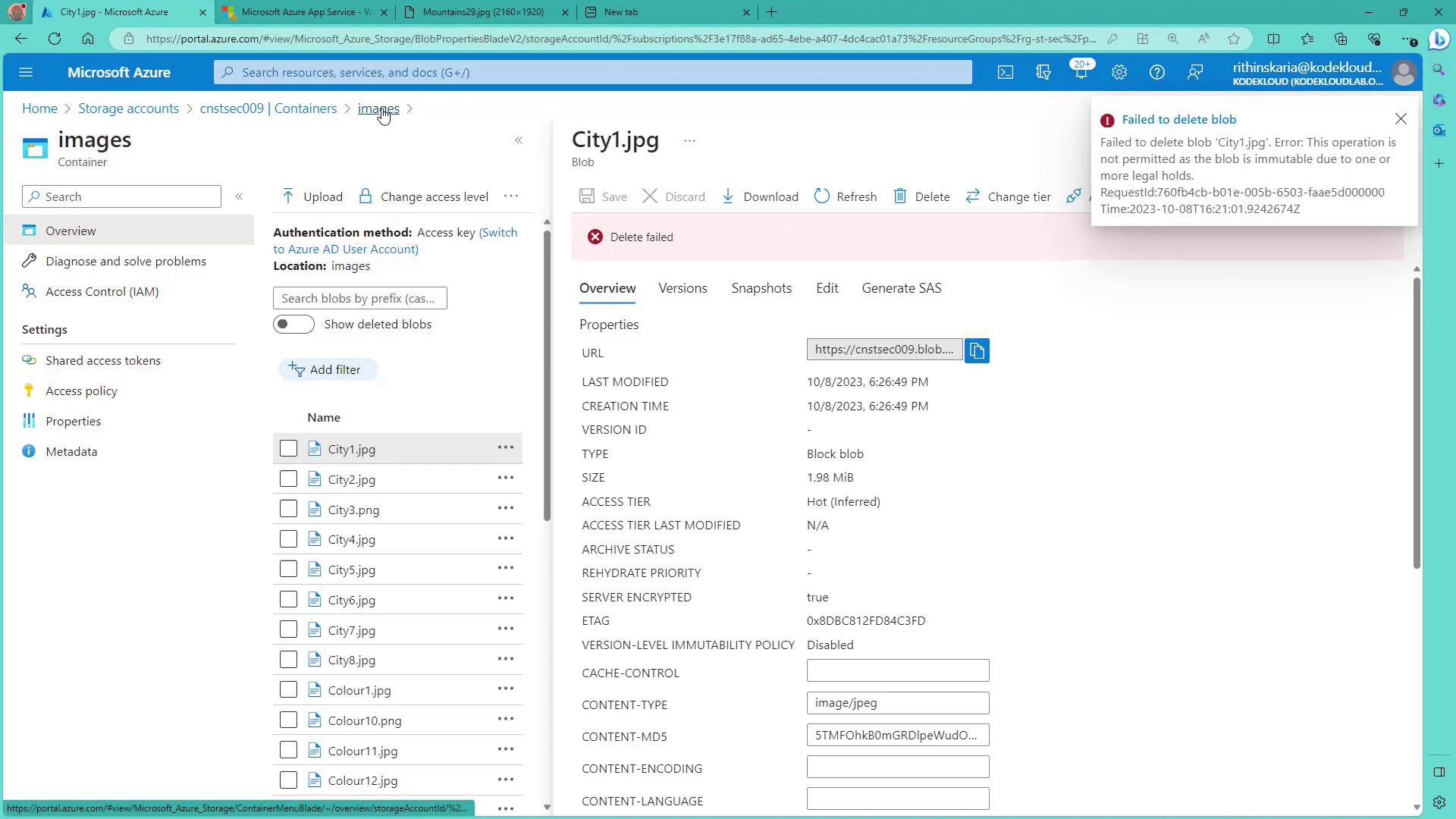Screen dimensions: 1456x819
Task: Select the Colour1.jpg checkbox
Action: pos(288,689)
